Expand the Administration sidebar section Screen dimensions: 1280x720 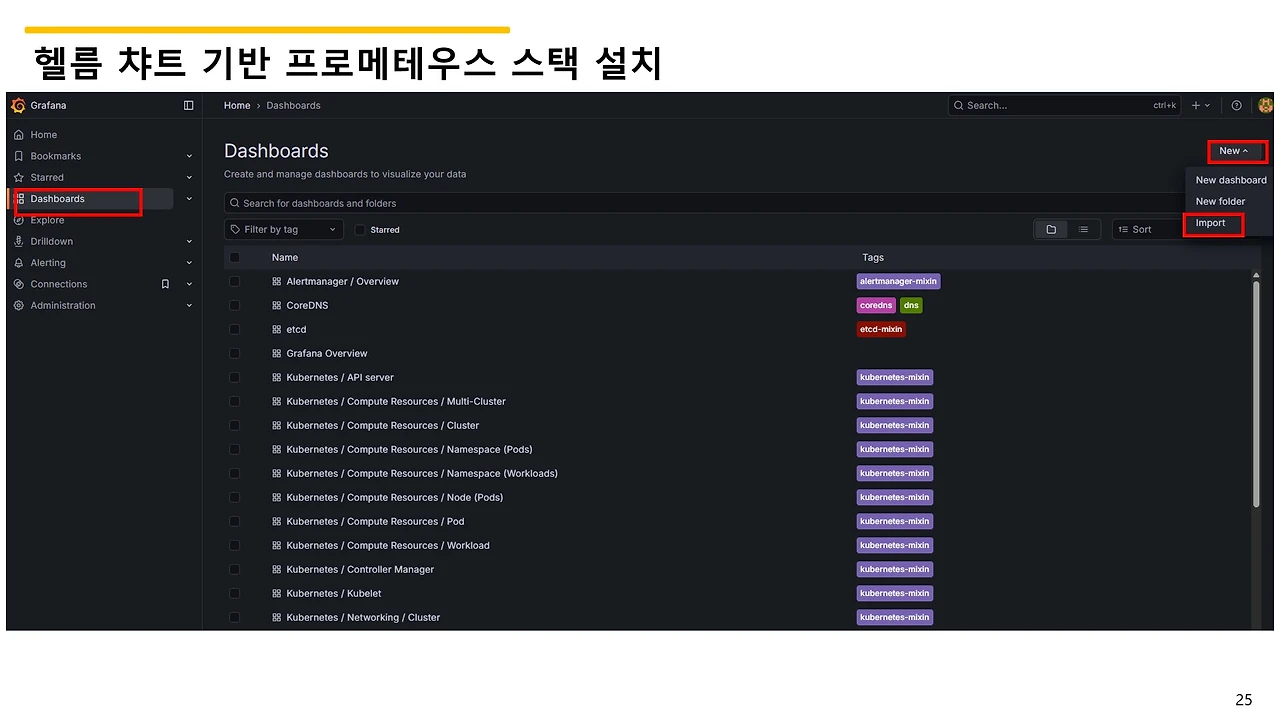(x=62, y=305)
